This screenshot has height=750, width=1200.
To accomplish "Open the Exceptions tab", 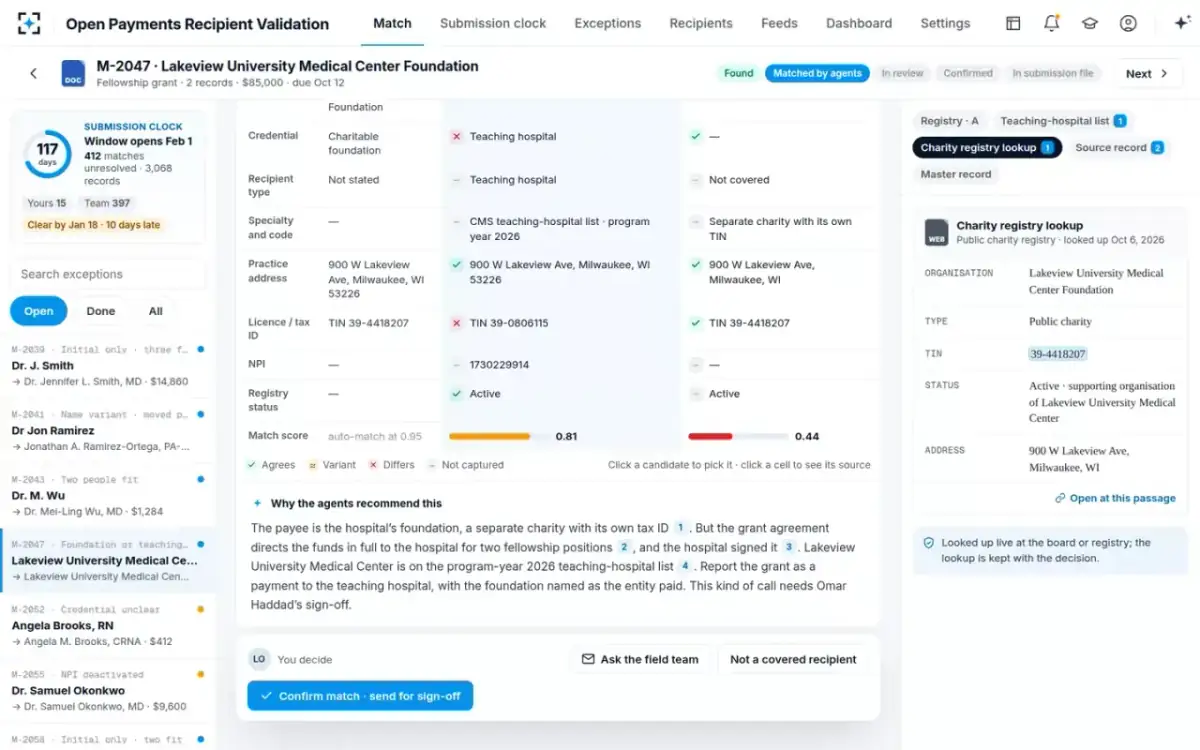I will point(607,23).
